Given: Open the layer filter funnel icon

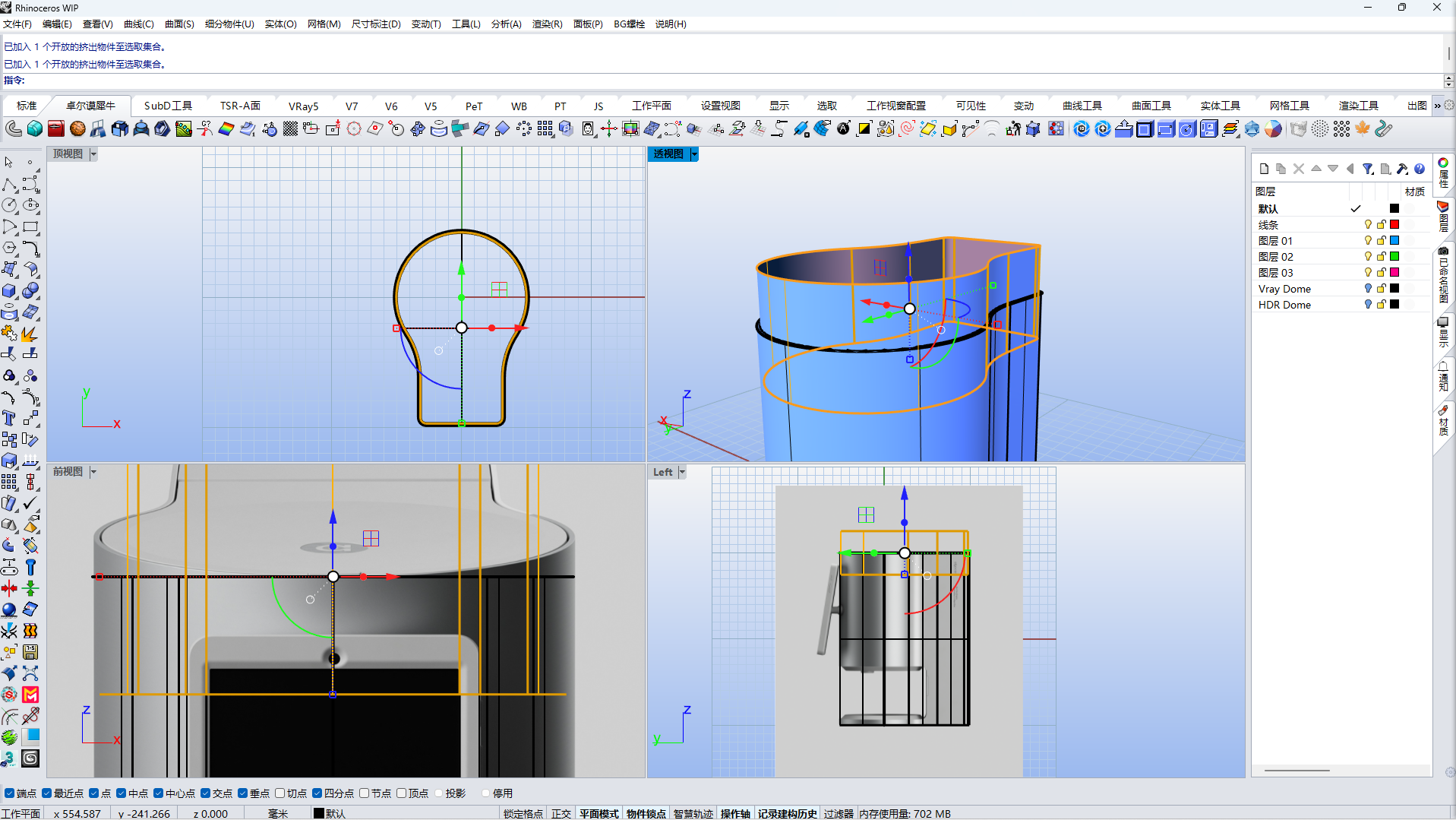Looking at the screenshot, I should (1367, 169).
